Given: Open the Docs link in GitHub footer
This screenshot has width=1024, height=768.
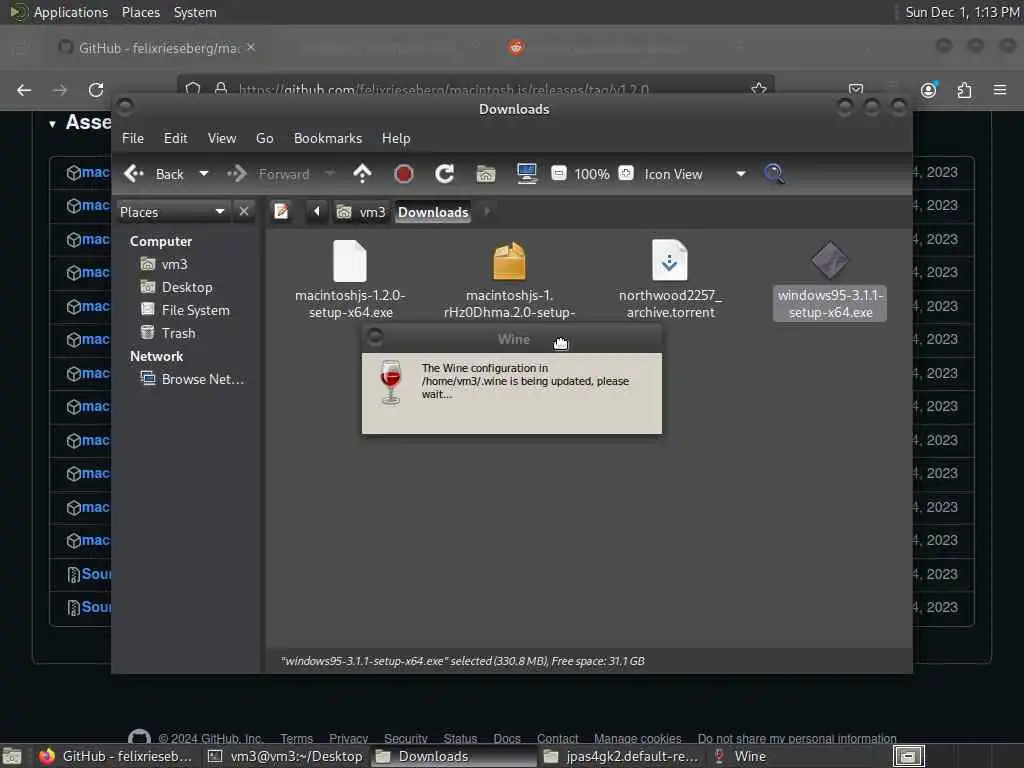Looking at the screenshot, I should 507,738.
